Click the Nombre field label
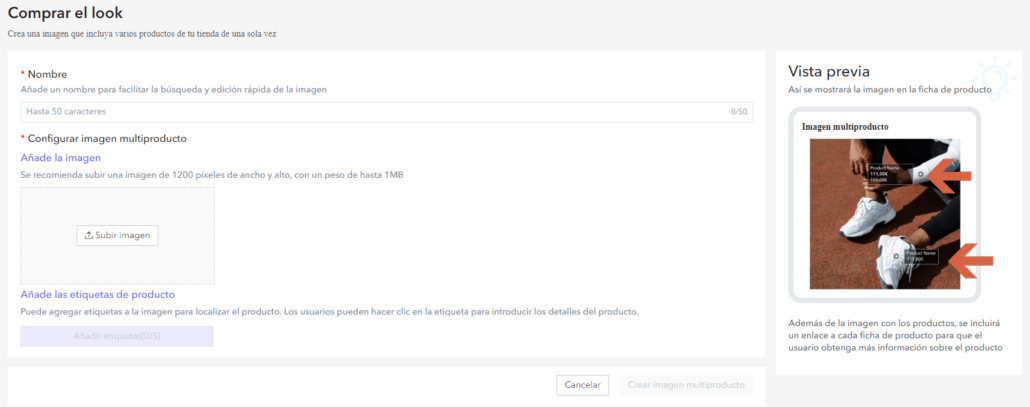Image resolution: width=1030 pixels, height=407 pixels. (47, 74)
